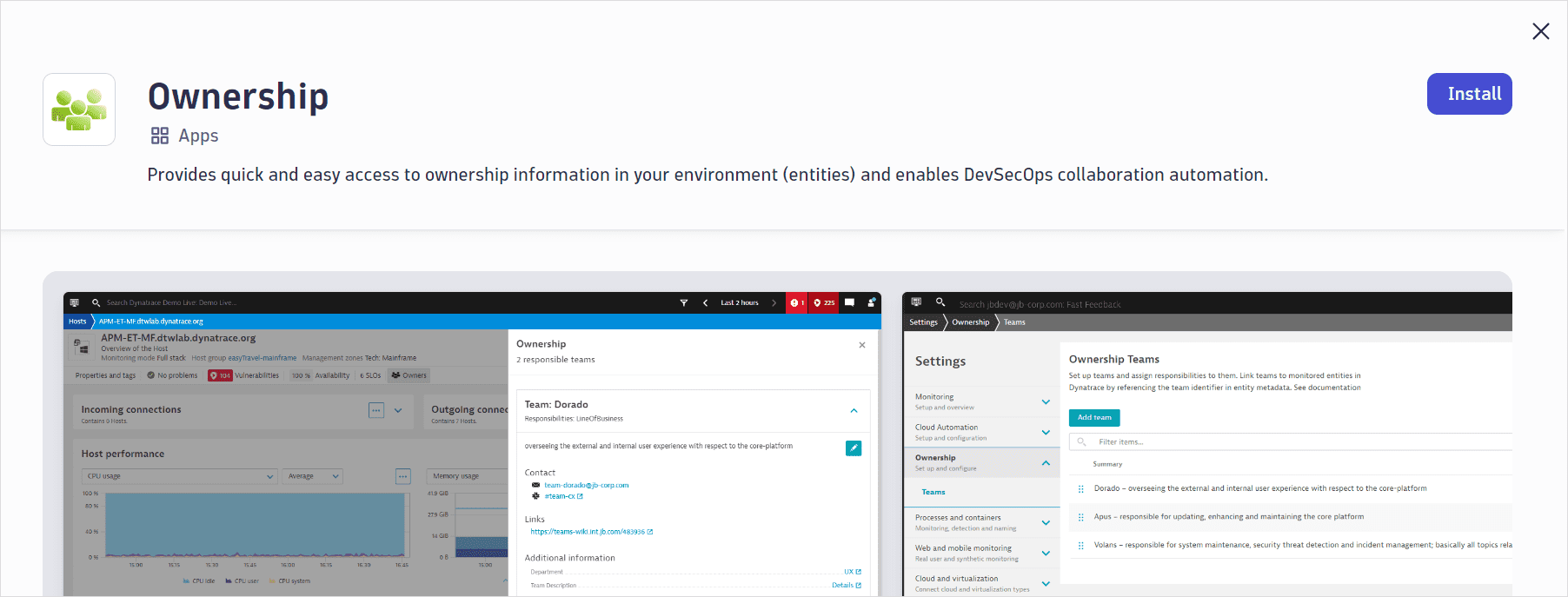Image resolution: width=1568 pixels, height=597 pixels.
Task: Click the Hosts breadcrumb
Action: tap(77, 322)
